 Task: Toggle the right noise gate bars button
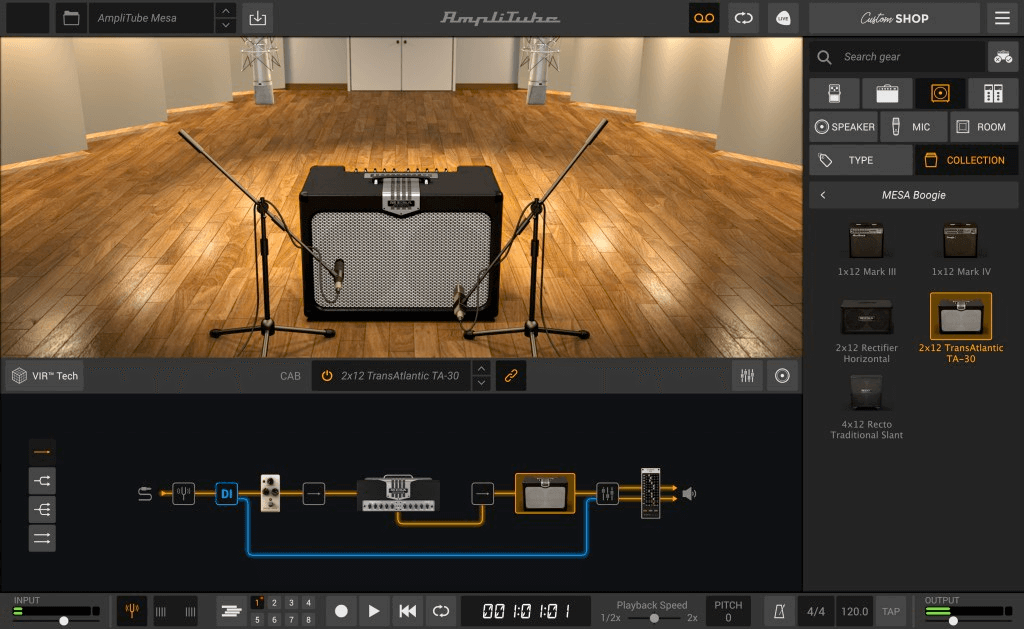point(190,611)
